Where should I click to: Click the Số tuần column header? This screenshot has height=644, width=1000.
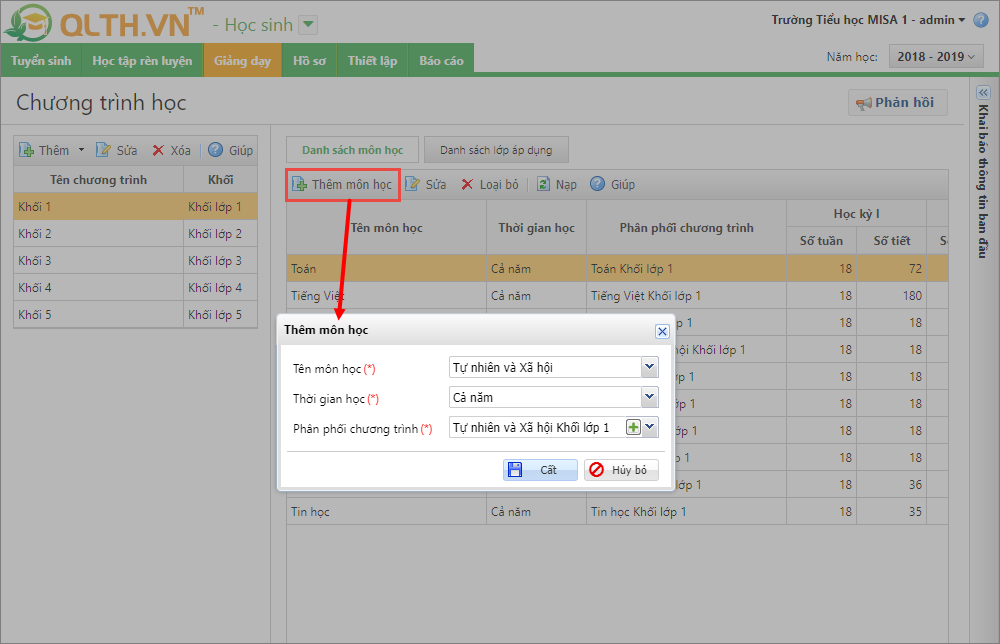tap(821, 241)
